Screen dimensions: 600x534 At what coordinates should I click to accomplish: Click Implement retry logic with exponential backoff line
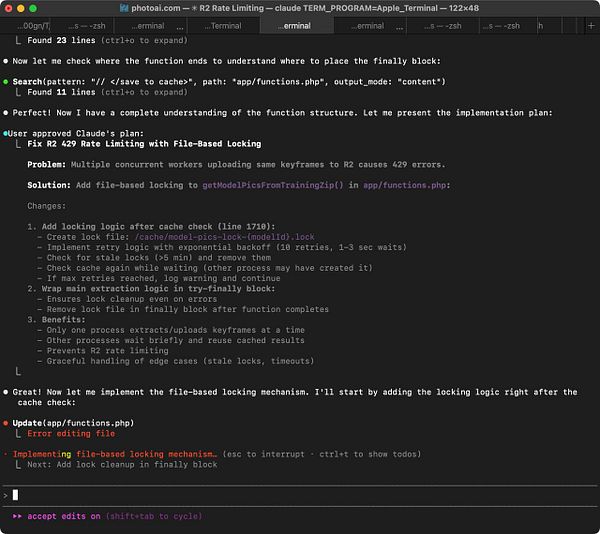coord(222,247)
